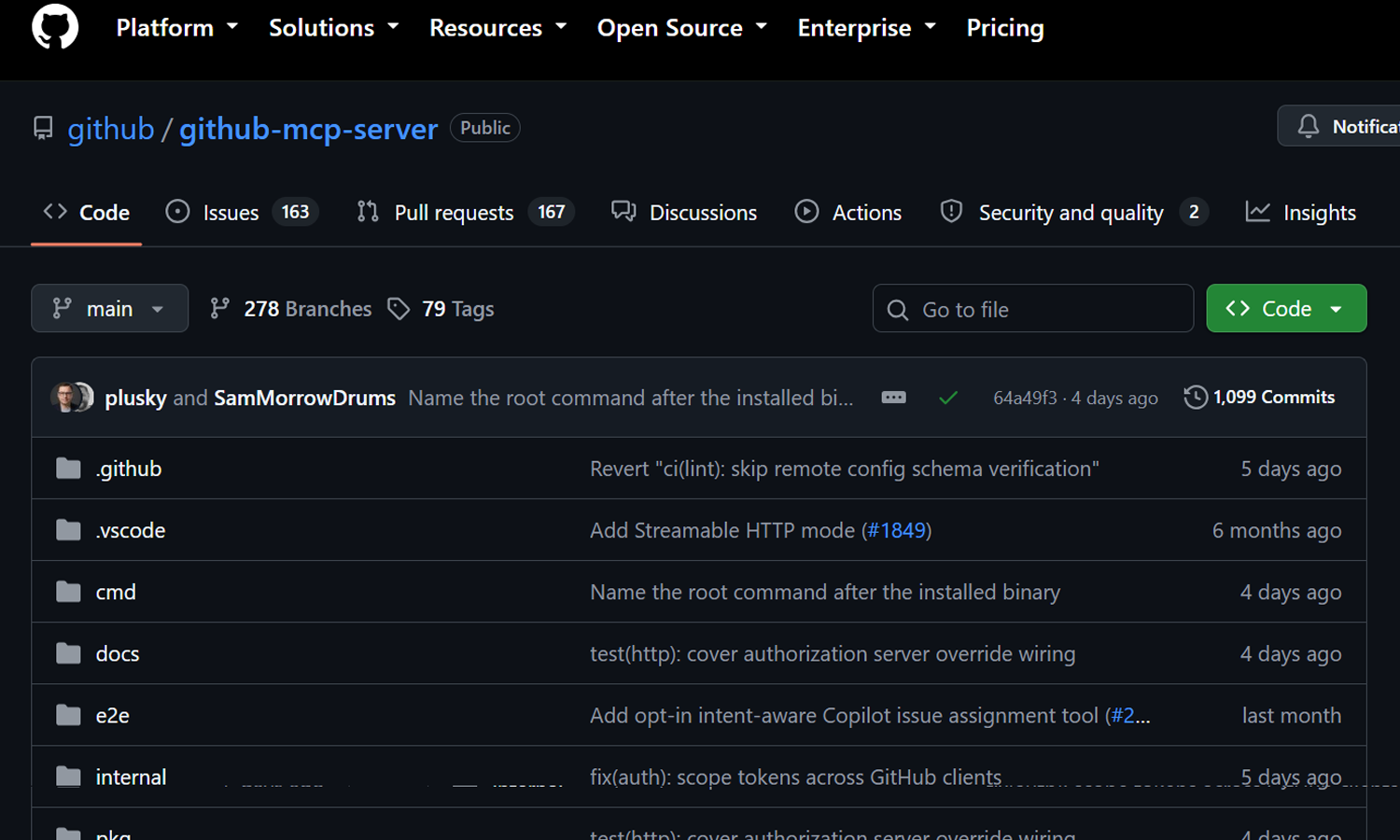Open the internal folder icon
Screen dimensions: 1400x840
click(68, 777)
